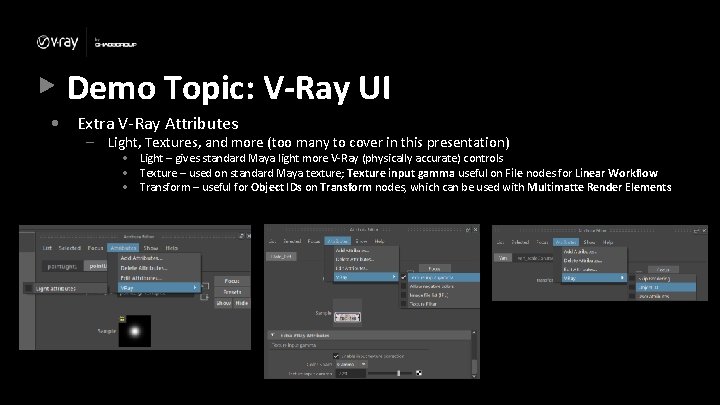The image size is (720, 405).
Task: Click the light Sample glow swatch
Action: [135, 331]
